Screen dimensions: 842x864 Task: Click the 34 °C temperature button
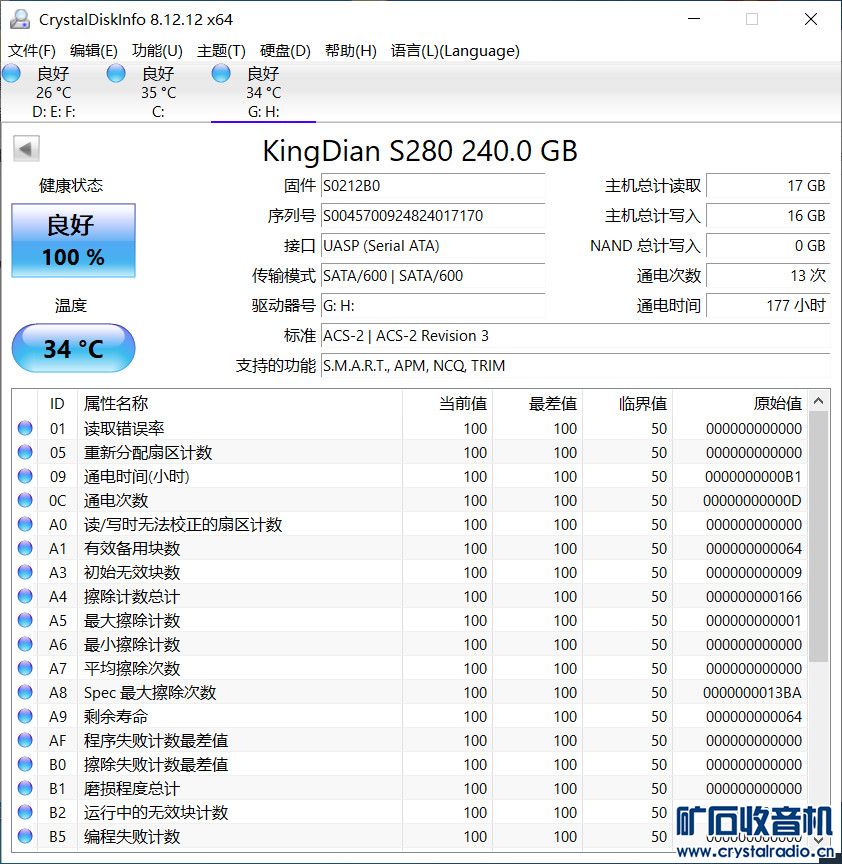(x=73, y=348)
